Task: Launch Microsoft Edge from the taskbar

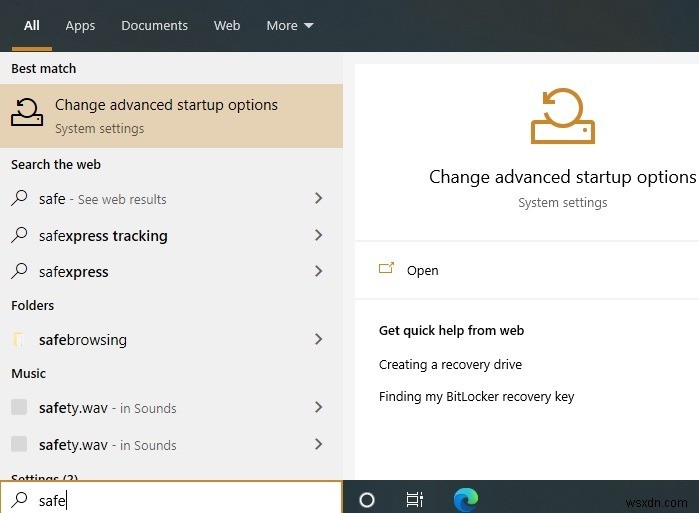Action: tap(465, 499)
